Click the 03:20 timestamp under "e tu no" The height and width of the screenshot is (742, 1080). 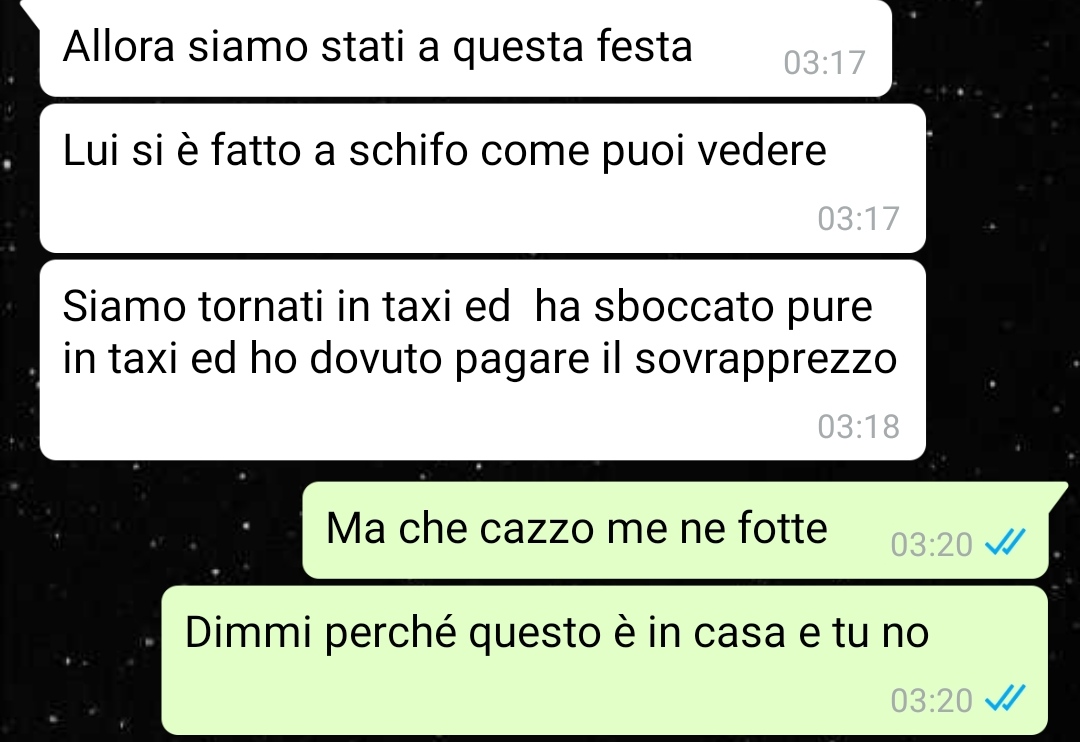click(931, 701)
